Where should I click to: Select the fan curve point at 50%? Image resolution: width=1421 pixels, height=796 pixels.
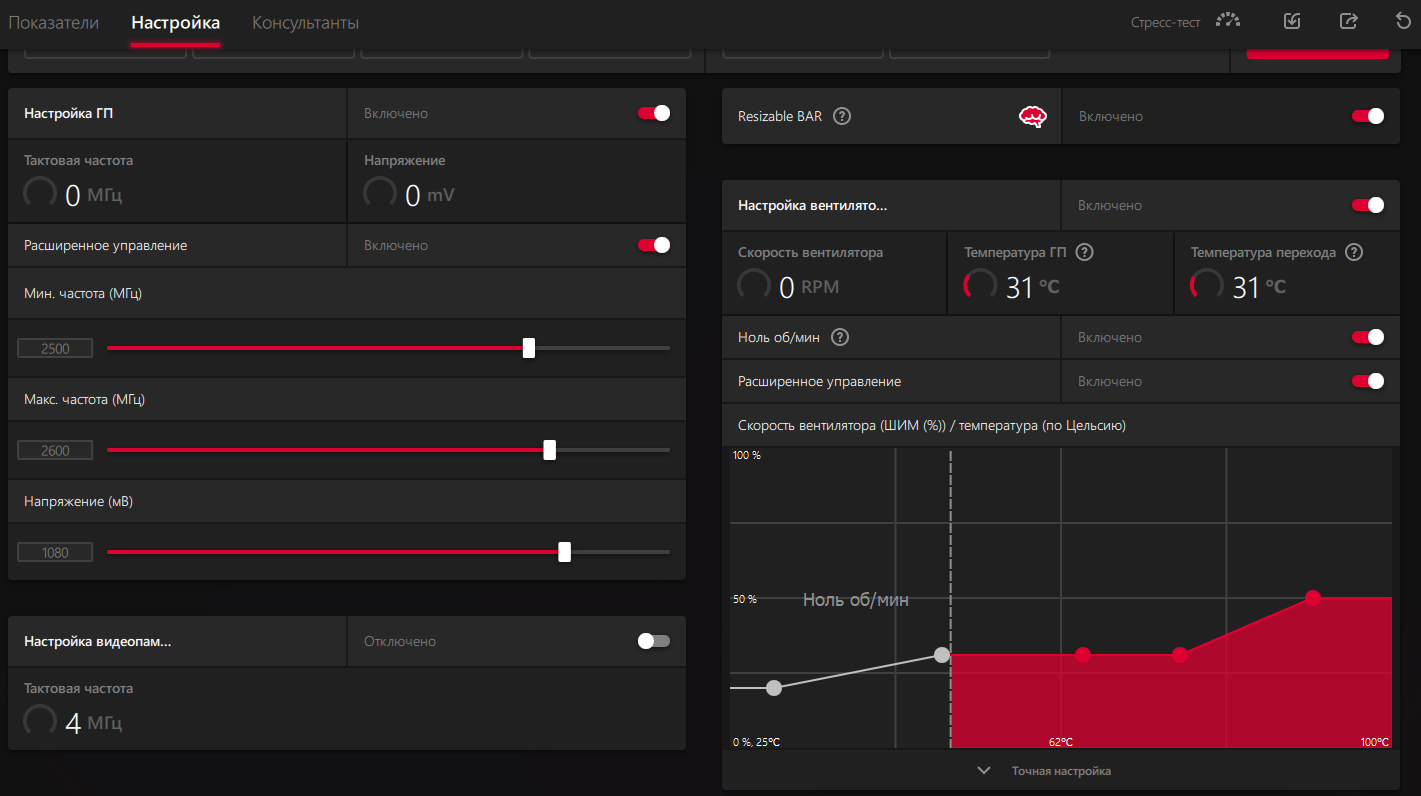point(1313,598)
